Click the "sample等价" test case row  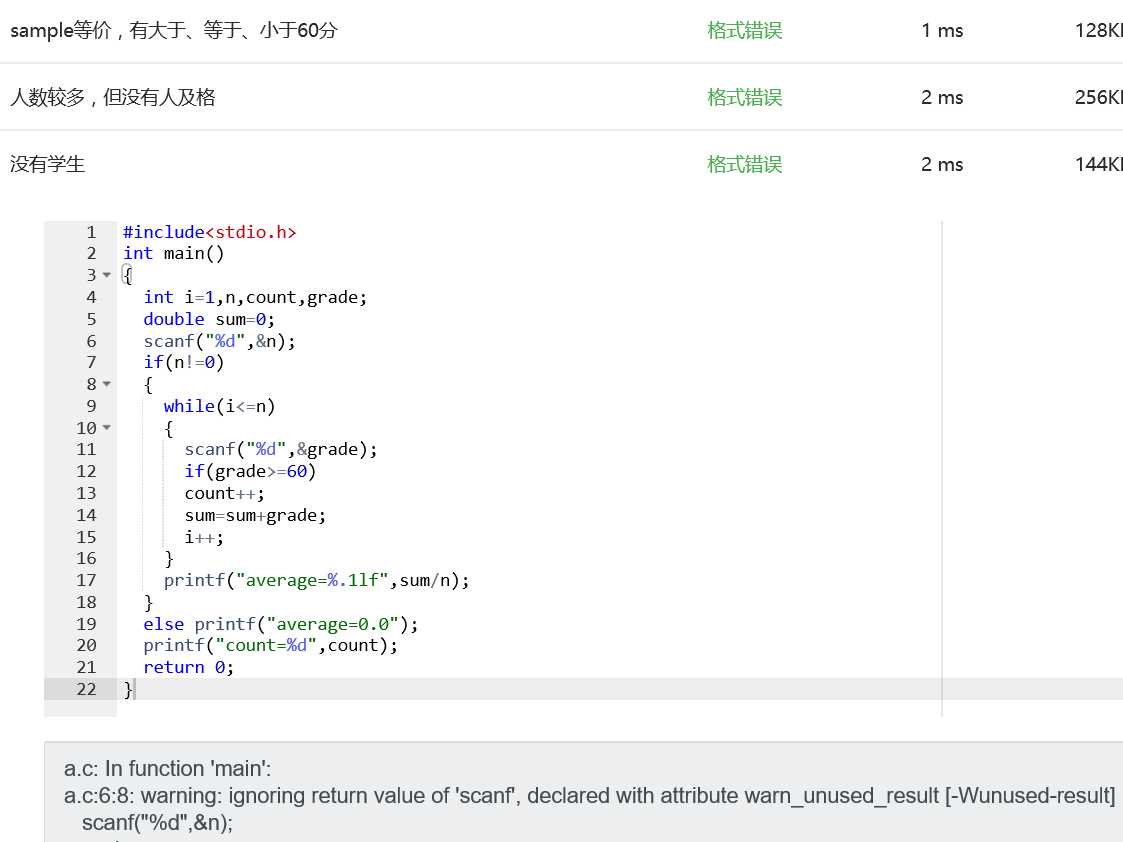point(174,31)
